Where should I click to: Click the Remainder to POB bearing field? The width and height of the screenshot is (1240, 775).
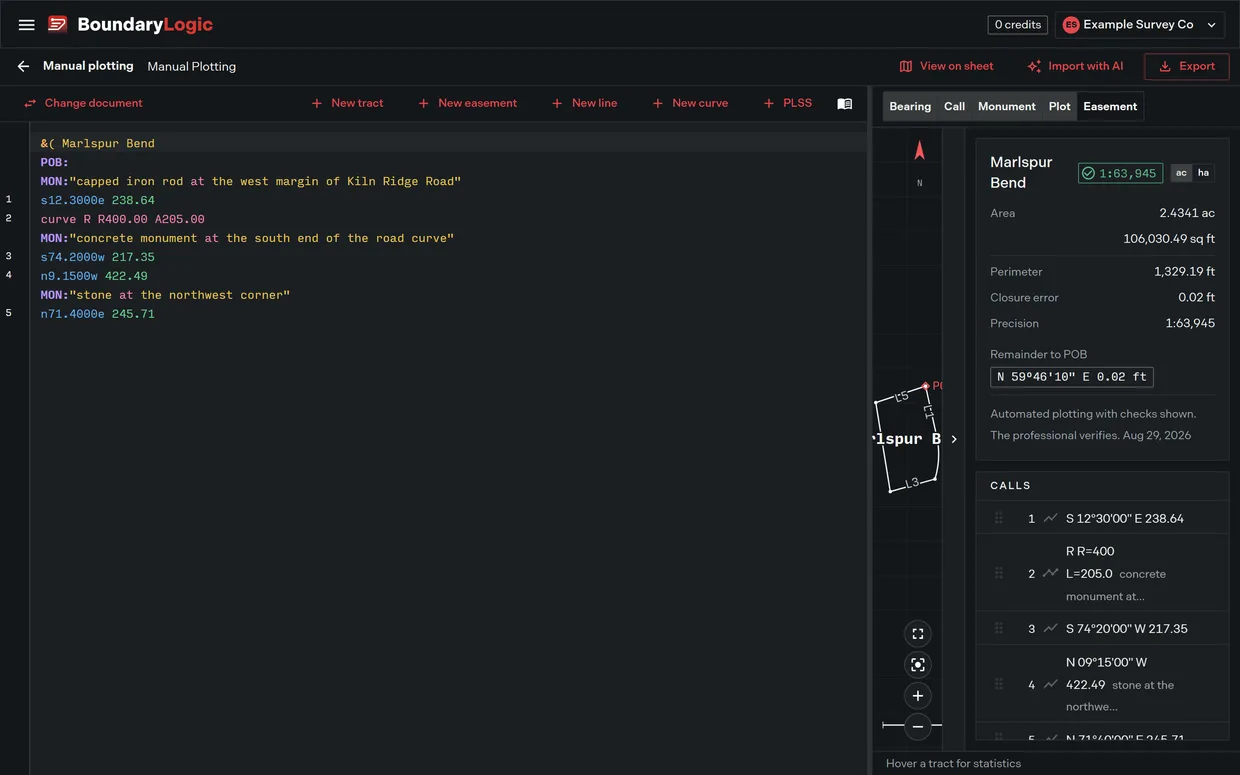[1072, 377]
